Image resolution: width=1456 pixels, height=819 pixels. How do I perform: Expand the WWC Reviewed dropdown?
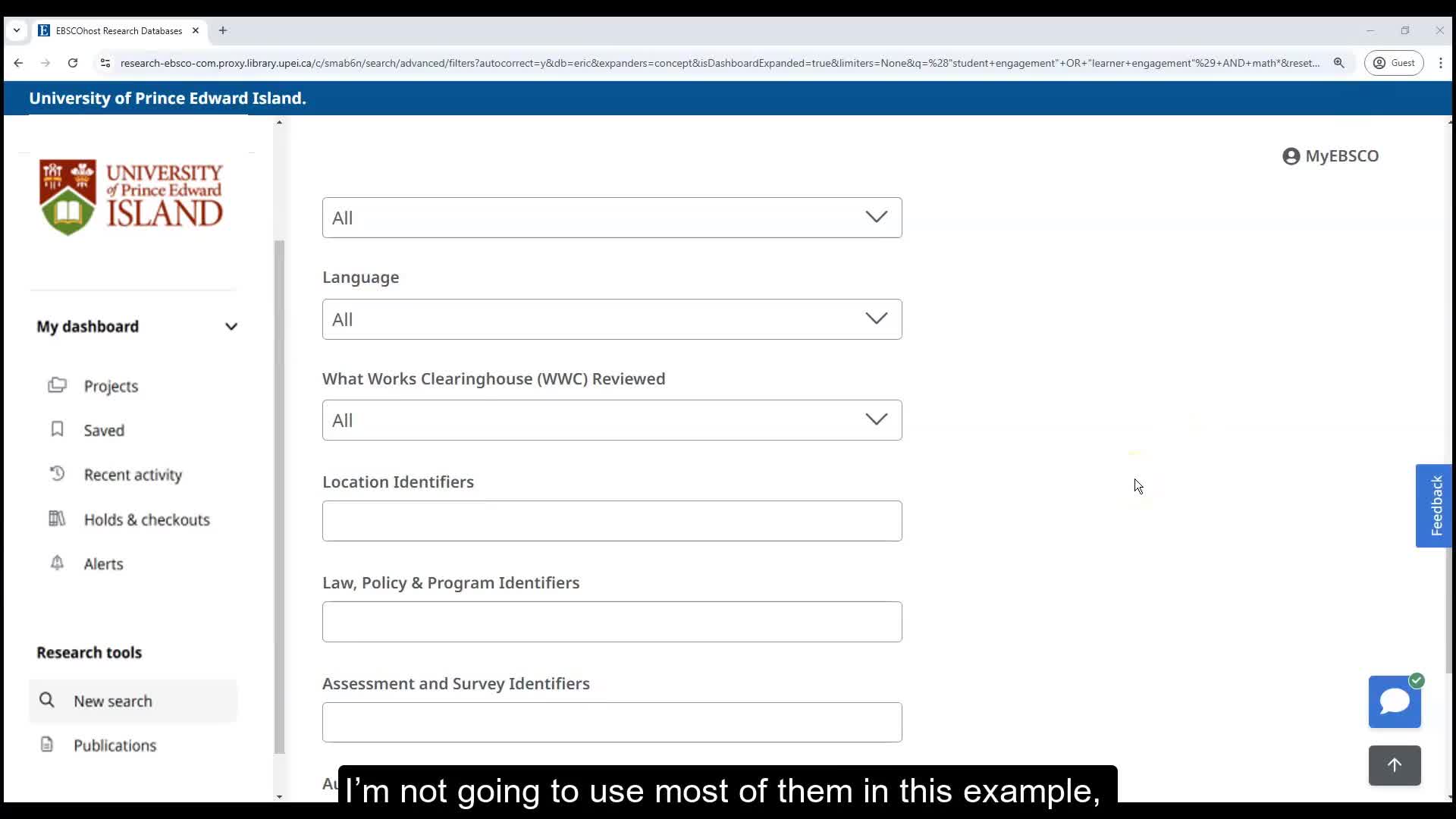[x=611, y=420]
